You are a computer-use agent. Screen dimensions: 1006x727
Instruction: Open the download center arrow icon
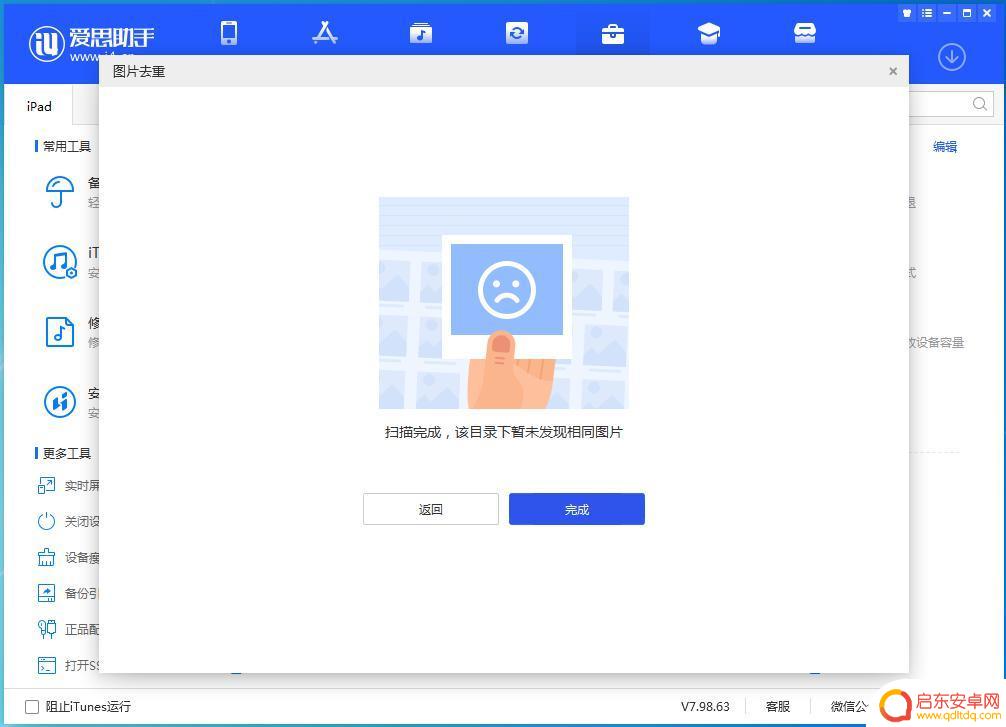point(951,57)
